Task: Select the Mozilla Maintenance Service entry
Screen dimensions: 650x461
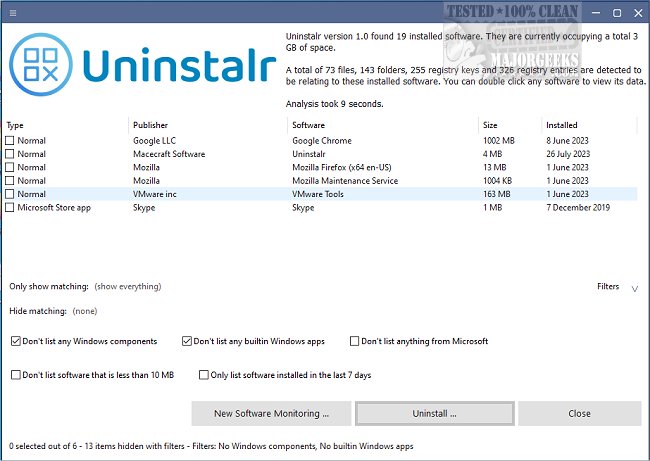Action: click(345, 180)
